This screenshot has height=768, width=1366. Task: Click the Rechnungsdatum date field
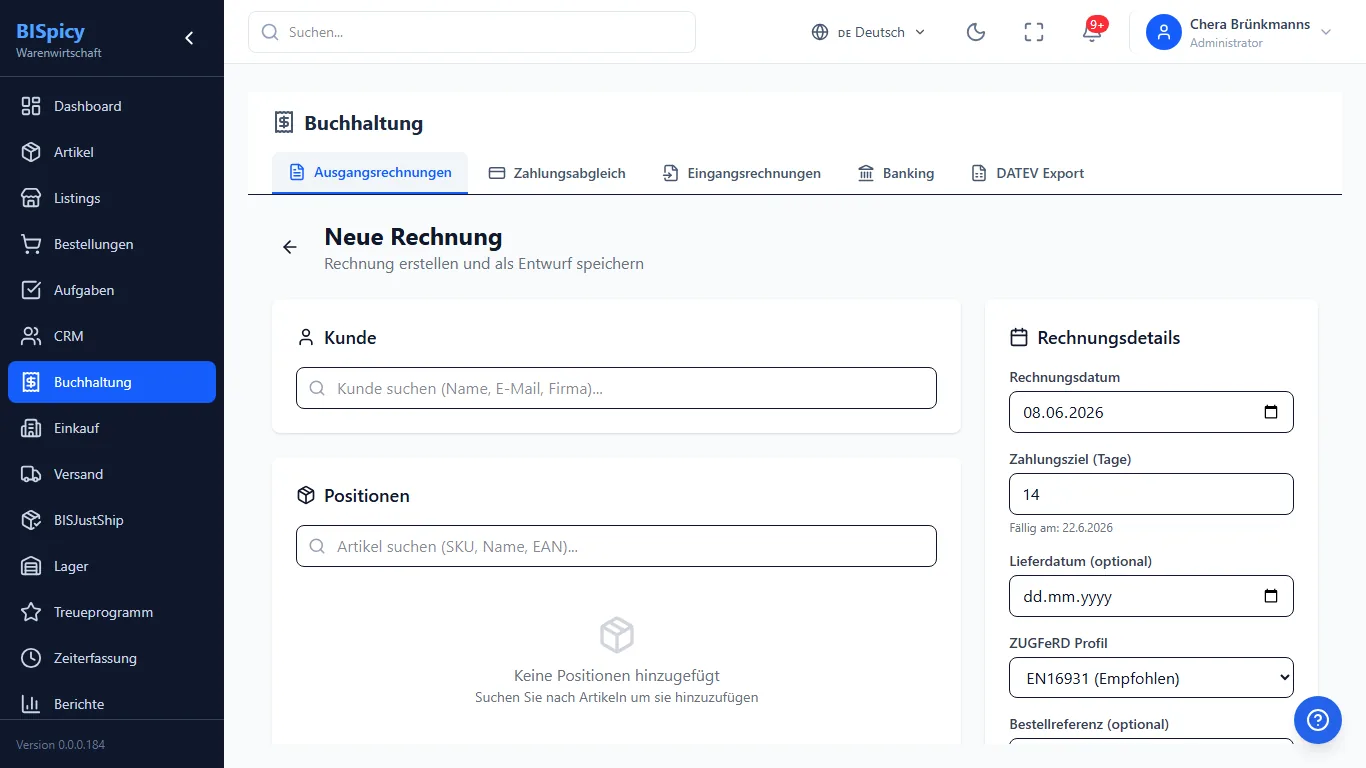pyautogui.click(x=1151, y=412)
